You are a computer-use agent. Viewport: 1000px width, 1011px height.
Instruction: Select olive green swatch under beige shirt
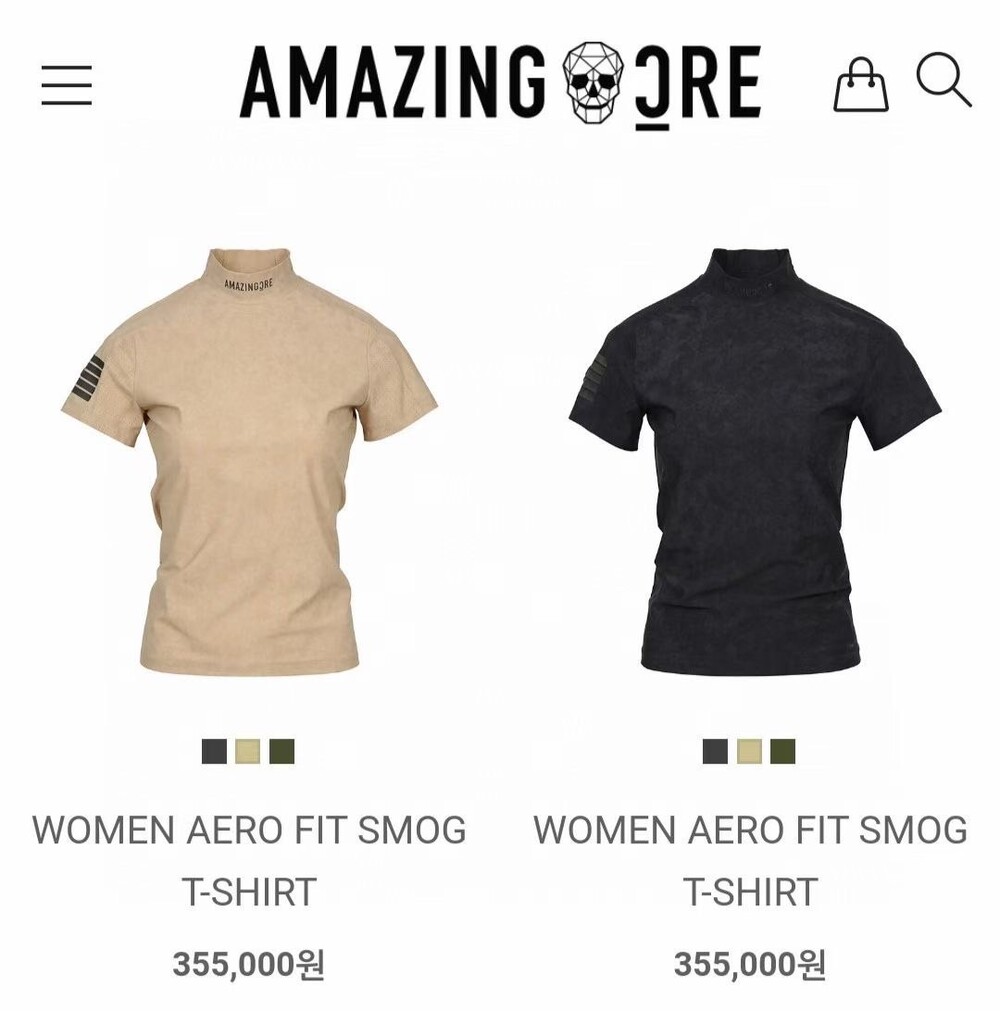pos(282,751)
